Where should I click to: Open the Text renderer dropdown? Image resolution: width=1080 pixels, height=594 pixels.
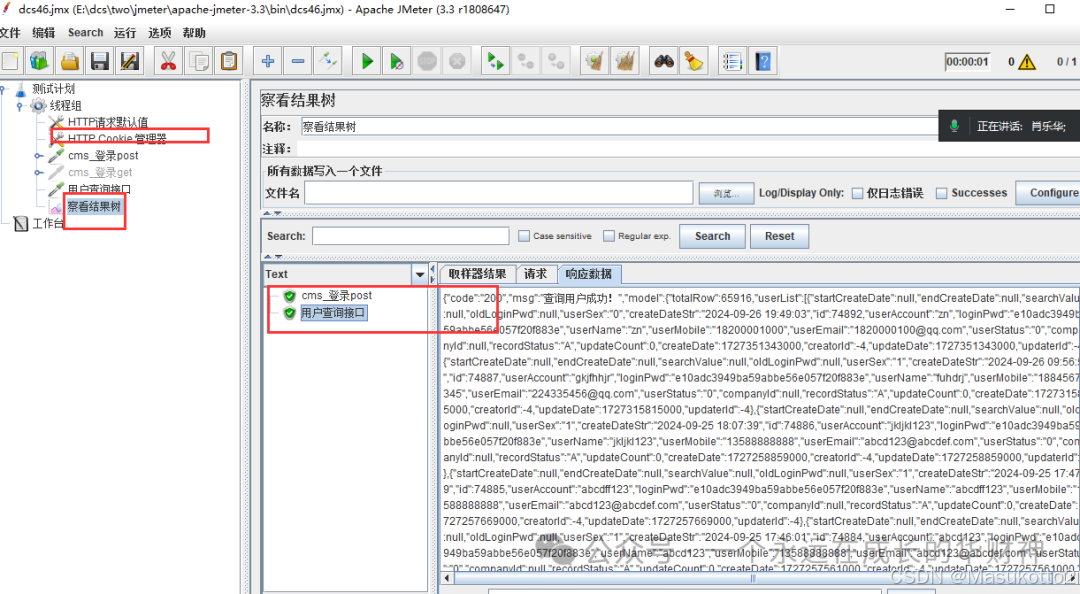pos(419,274)
